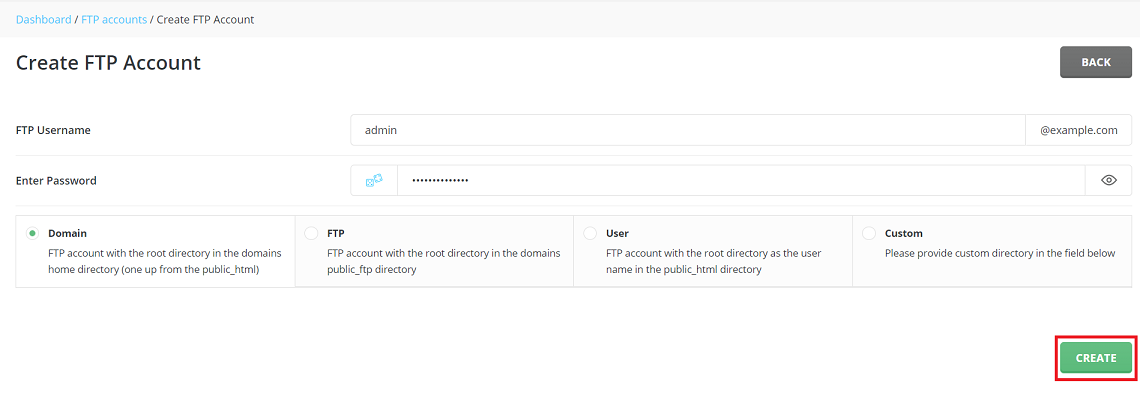Show password using the eye icon
1140x404 pixels.
click(x=1108, y=180)
